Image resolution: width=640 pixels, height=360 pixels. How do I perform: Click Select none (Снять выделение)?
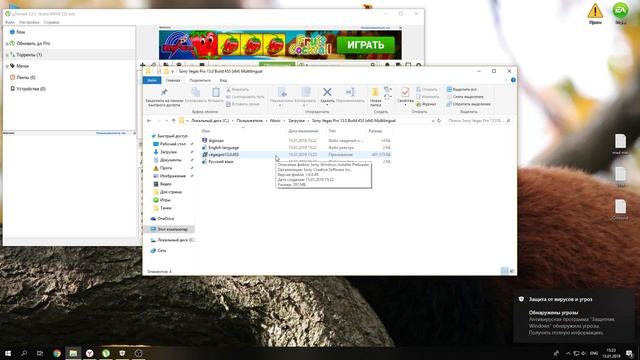465,97
